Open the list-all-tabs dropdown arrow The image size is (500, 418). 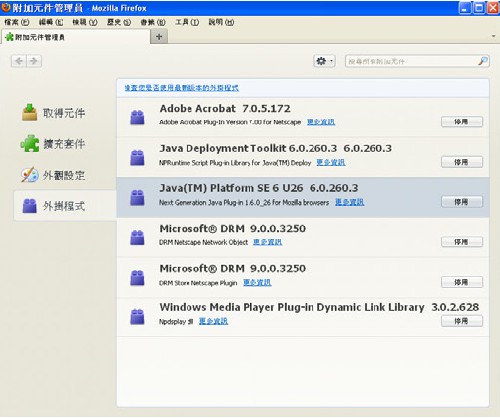coord(493,36)
